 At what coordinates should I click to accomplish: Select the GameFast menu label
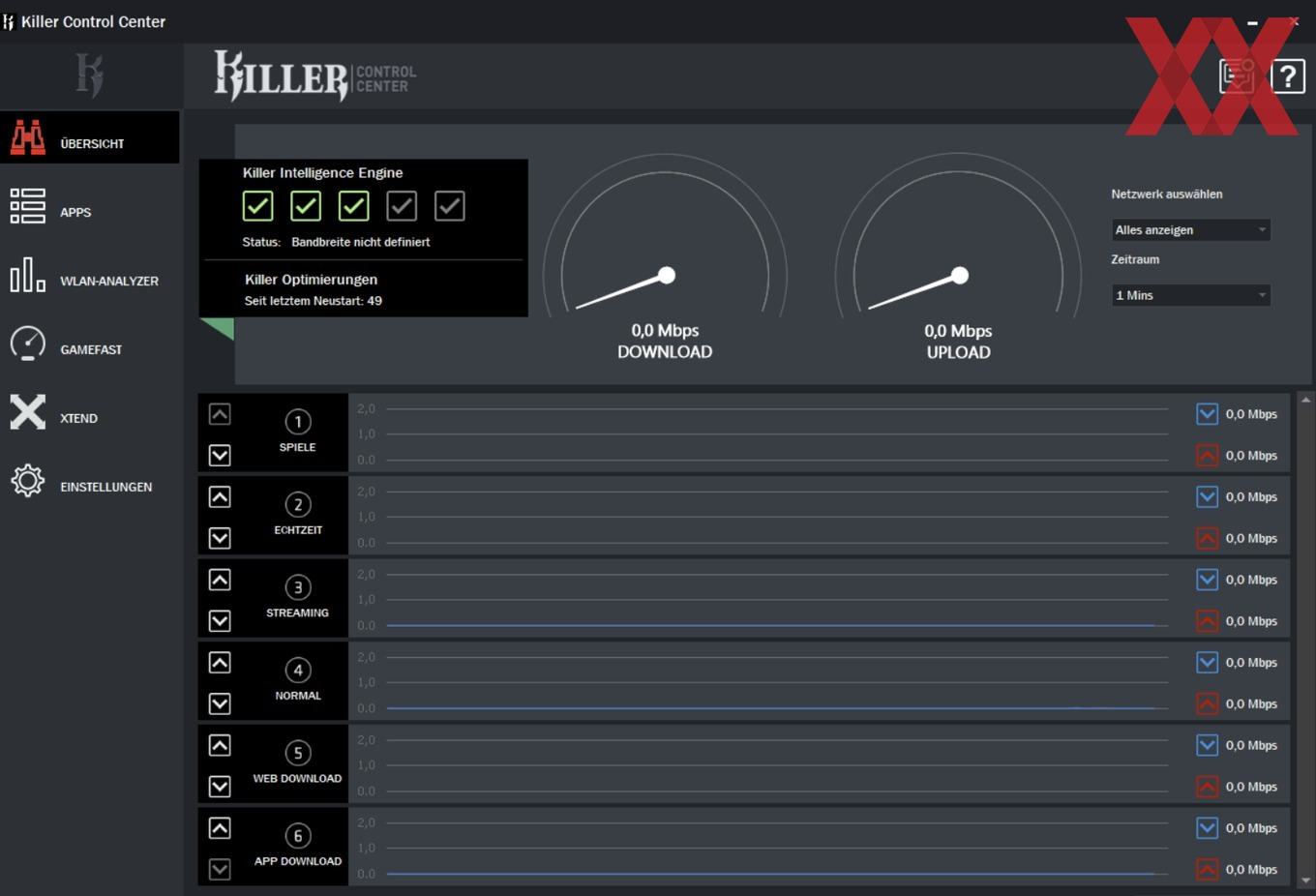91,349
